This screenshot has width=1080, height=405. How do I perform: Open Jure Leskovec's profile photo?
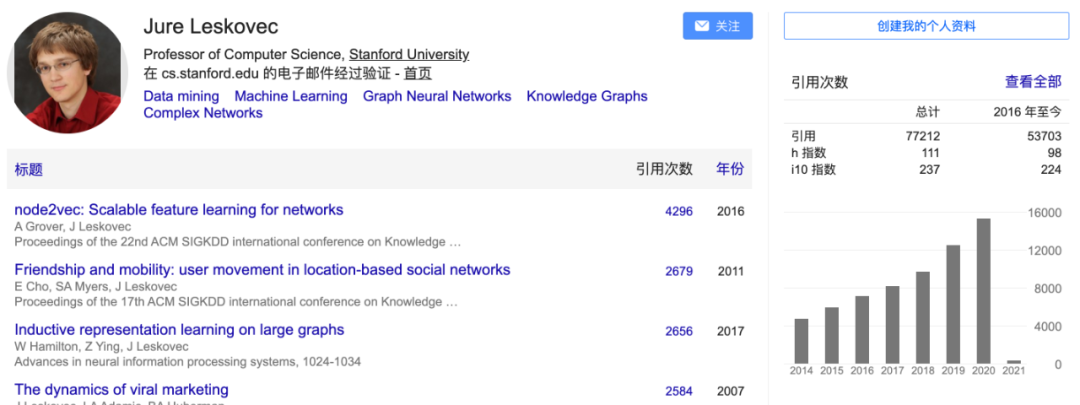point(65,70)
